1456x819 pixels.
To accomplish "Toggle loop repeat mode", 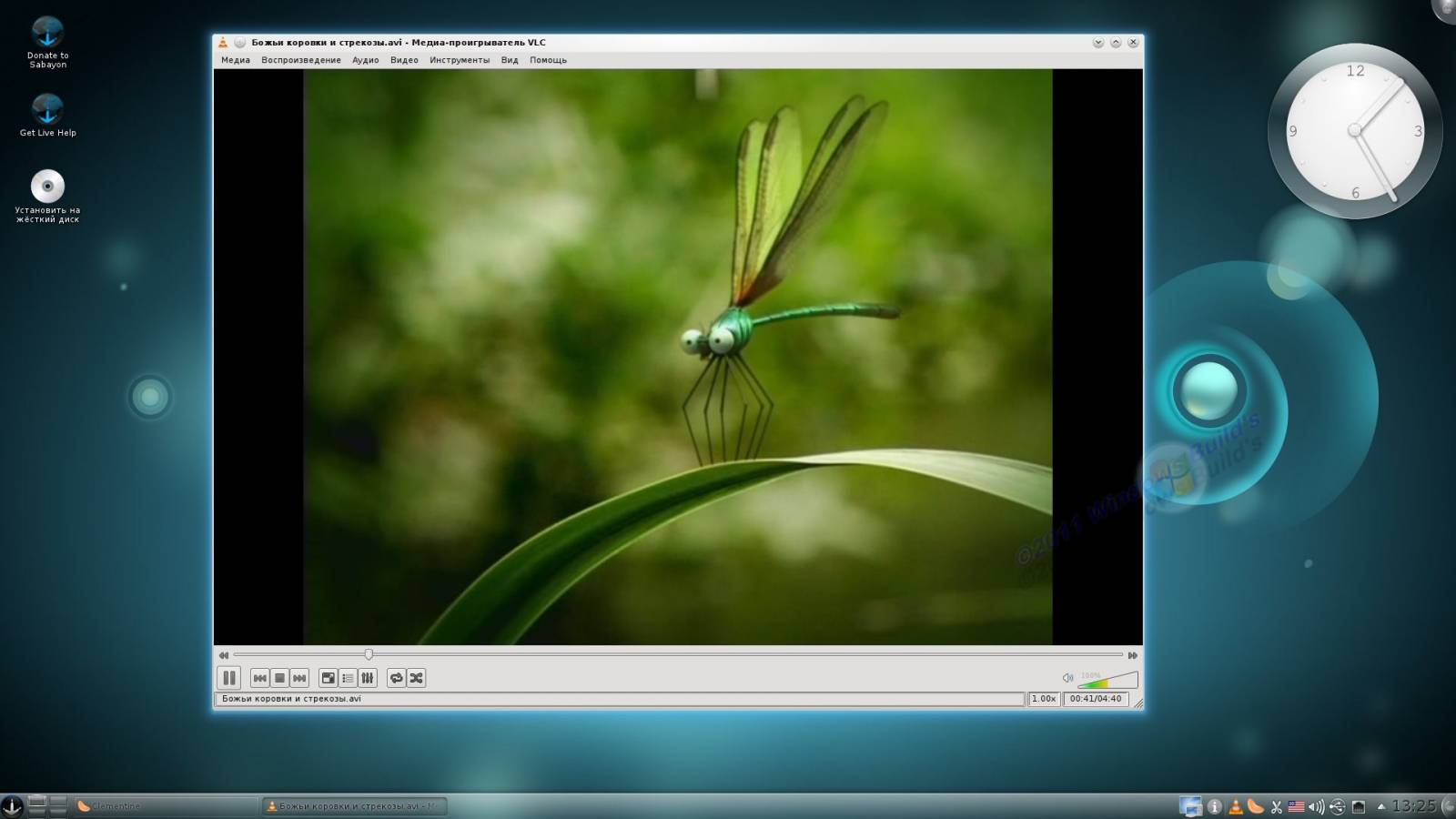I will coord(396,678).
